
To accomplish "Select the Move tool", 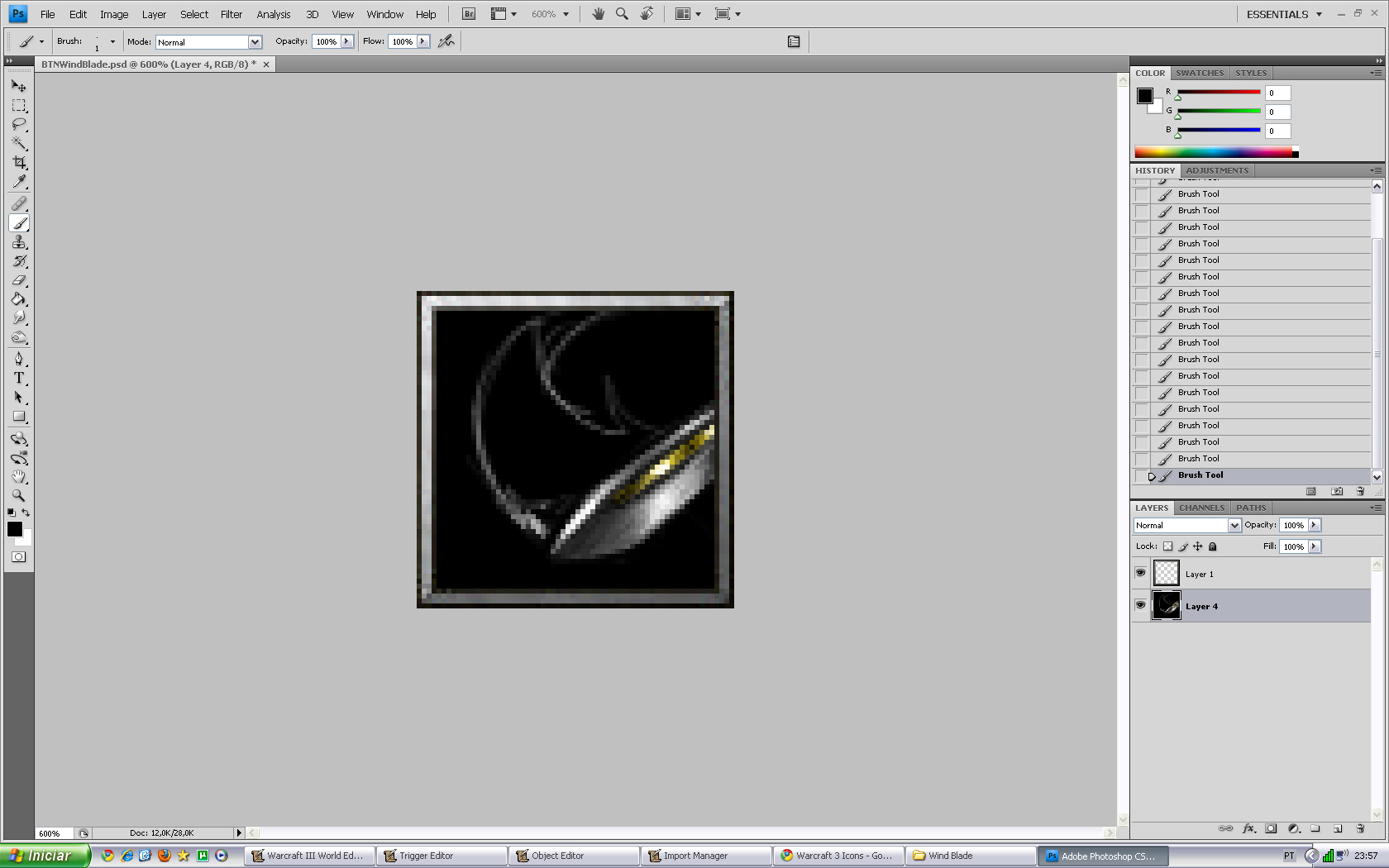I will [19, 86].
